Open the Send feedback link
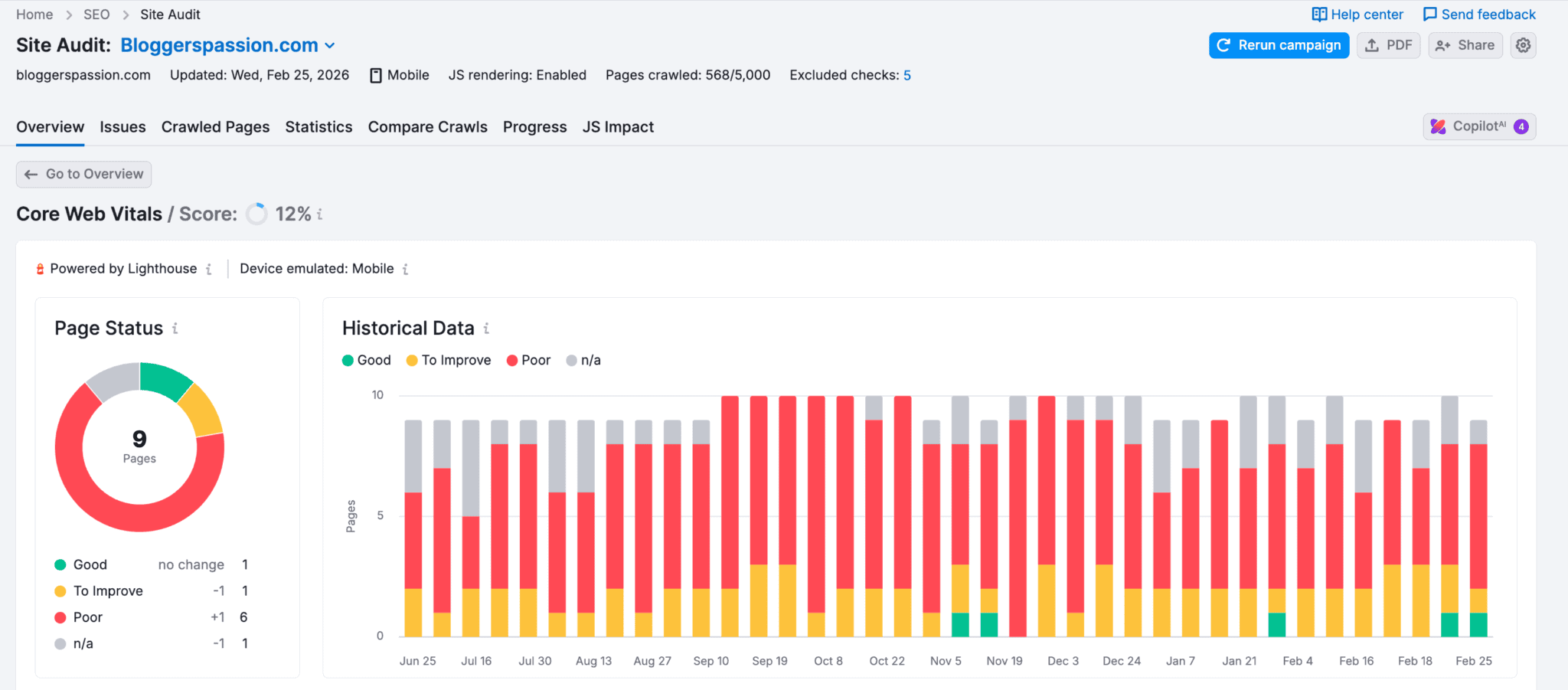 tap(1479, 15)
